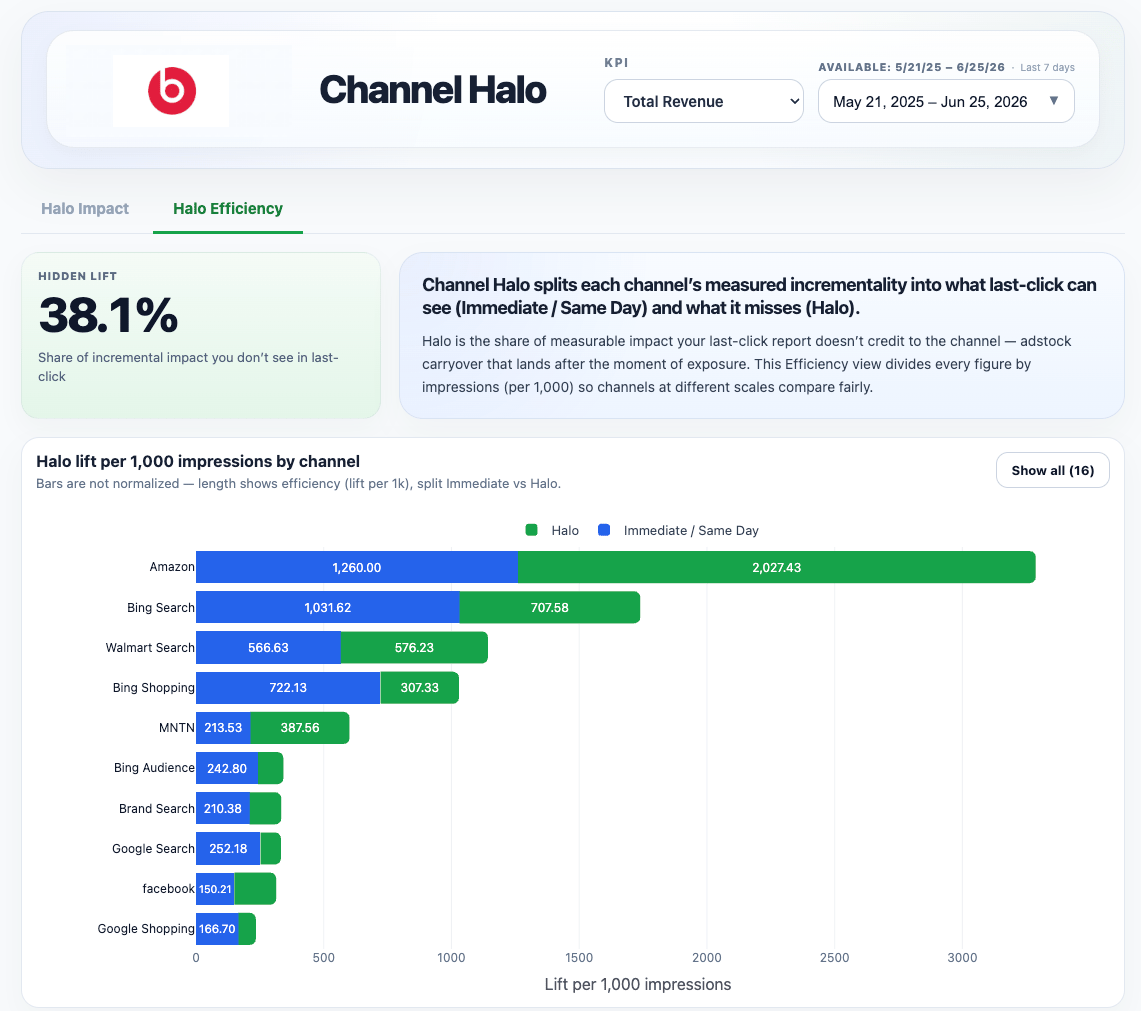Screen dimensions: 1141x1011
Task: Click facebook's green halo segment
Action: [x=255, y=889]
